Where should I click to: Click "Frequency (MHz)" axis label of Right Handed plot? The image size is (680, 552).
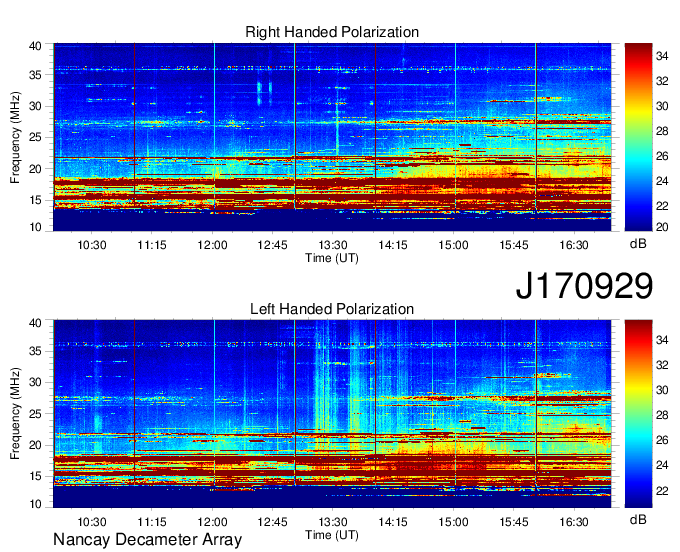point(15,137)
